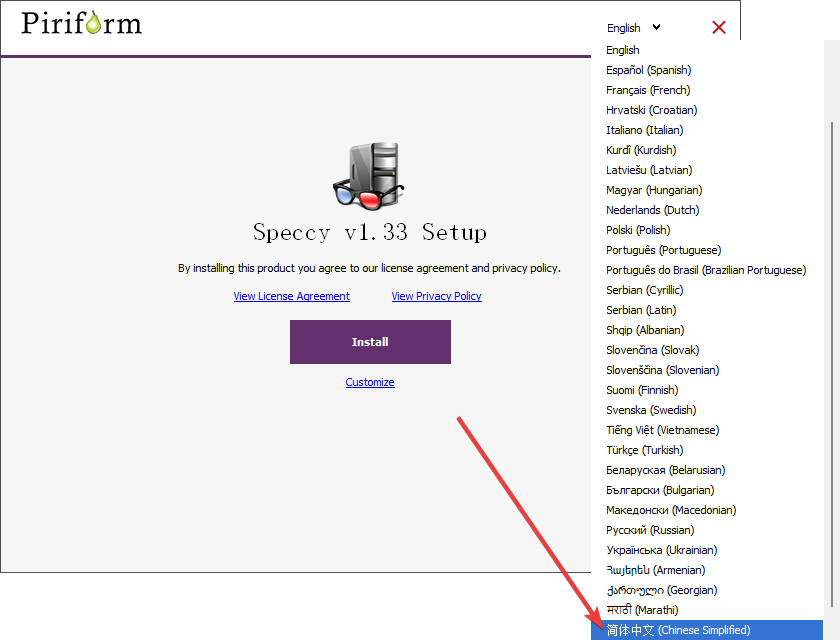Pick Shqip (Albanian) language option

point(707,330)
